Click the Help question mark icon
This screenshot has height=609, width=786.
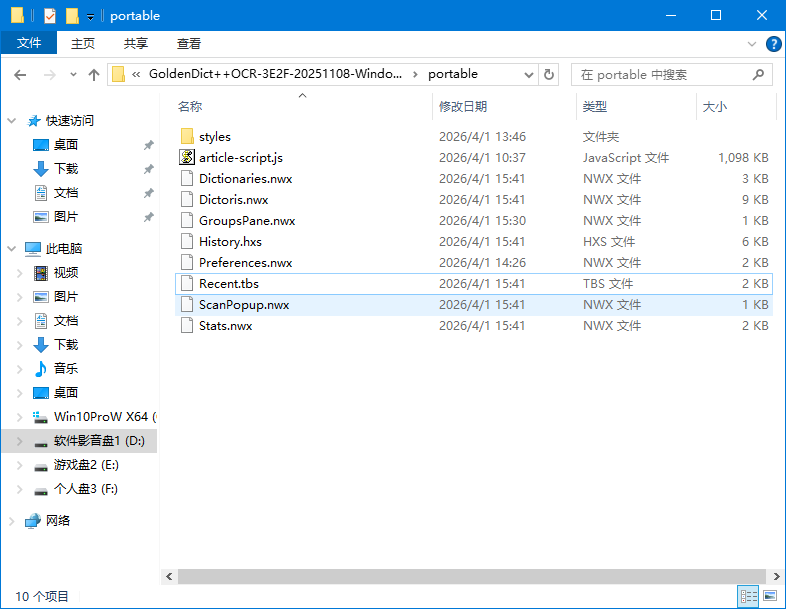click(773, 44)
